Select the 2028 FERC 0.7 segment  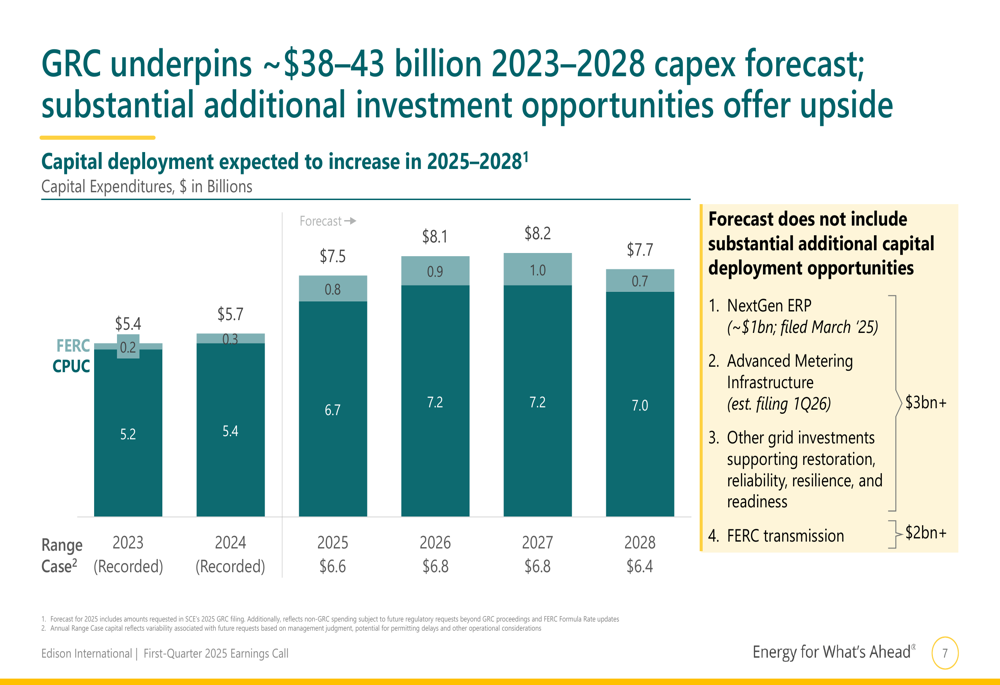pyautogui.click(x=640, y=281)
